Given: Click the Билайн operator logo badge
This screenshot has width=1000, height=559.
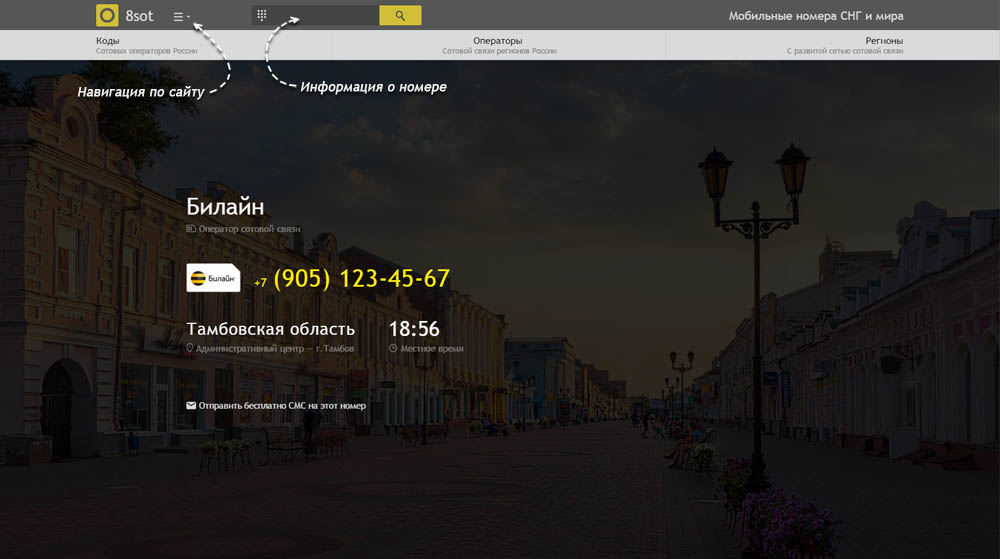Looking at the screenshot, I should 213,278.
